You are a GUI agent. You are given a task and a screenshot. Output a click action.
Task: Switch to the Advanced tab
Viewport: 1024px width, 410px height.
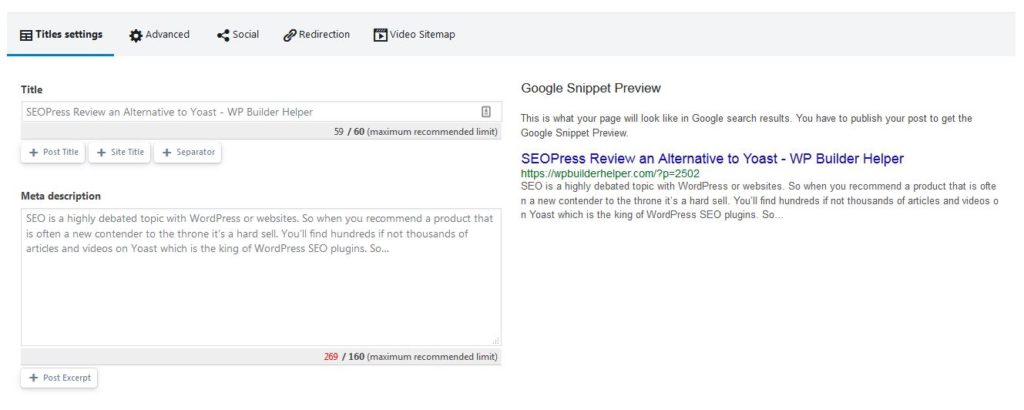159,35
